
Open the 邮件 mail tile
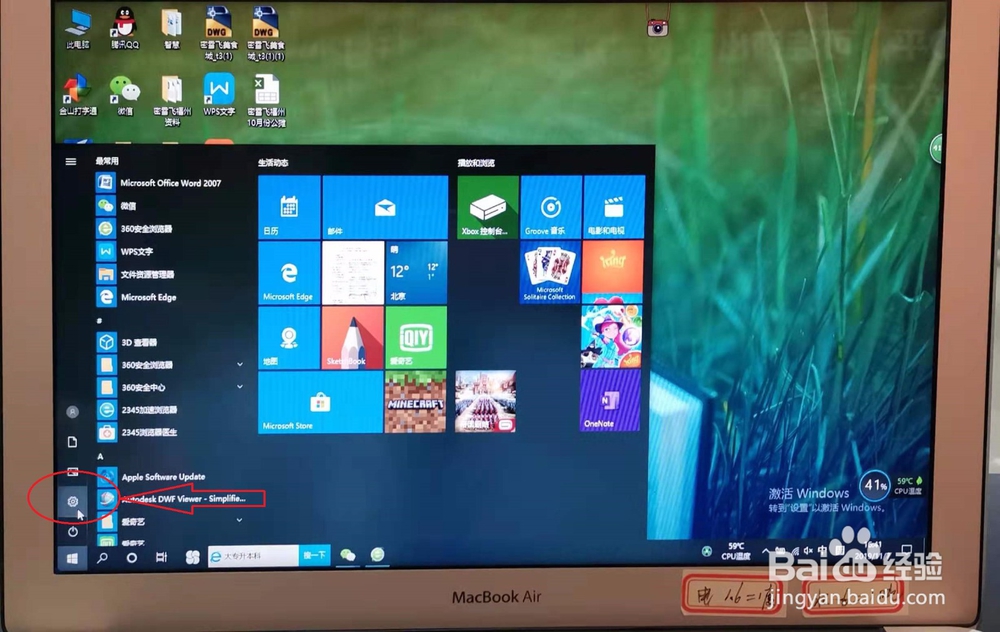385,207
